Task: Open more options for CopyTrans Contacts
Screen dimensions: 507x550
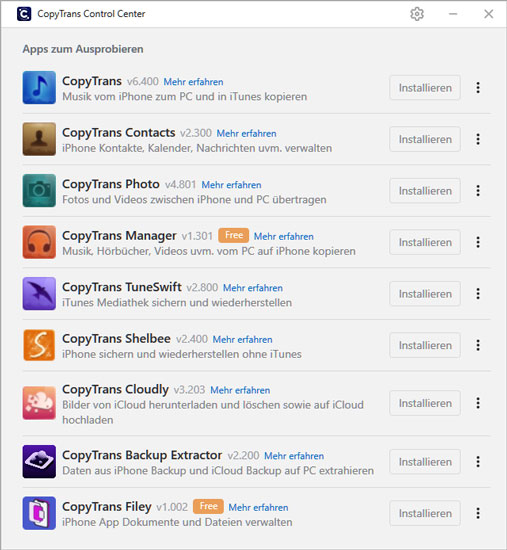Action: click(478, 139)
